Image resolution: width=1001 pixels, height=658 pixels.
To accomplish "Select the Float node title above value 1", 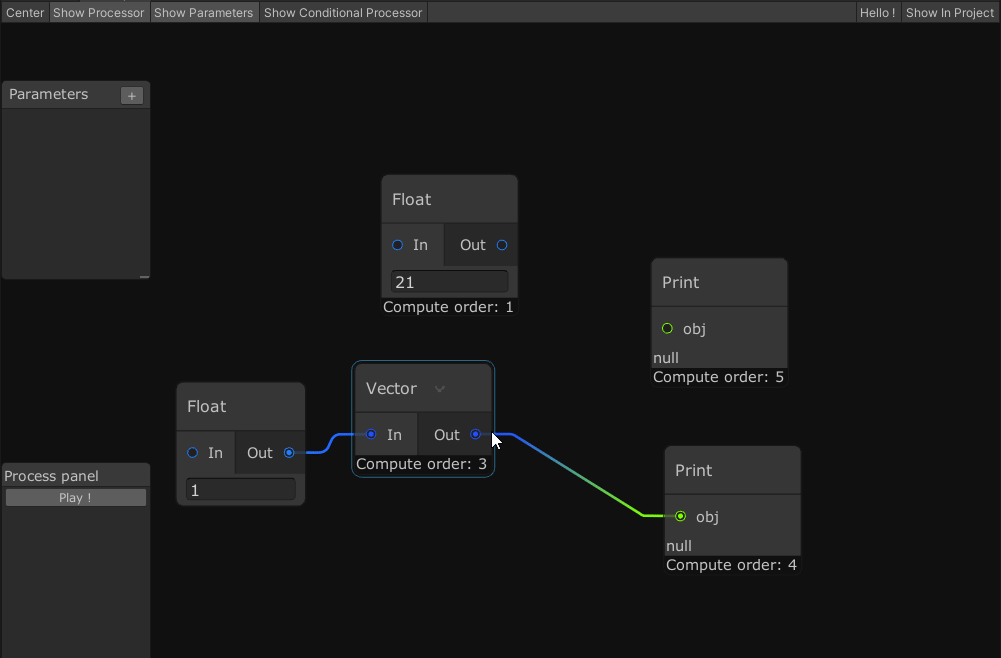I will 207,407.
